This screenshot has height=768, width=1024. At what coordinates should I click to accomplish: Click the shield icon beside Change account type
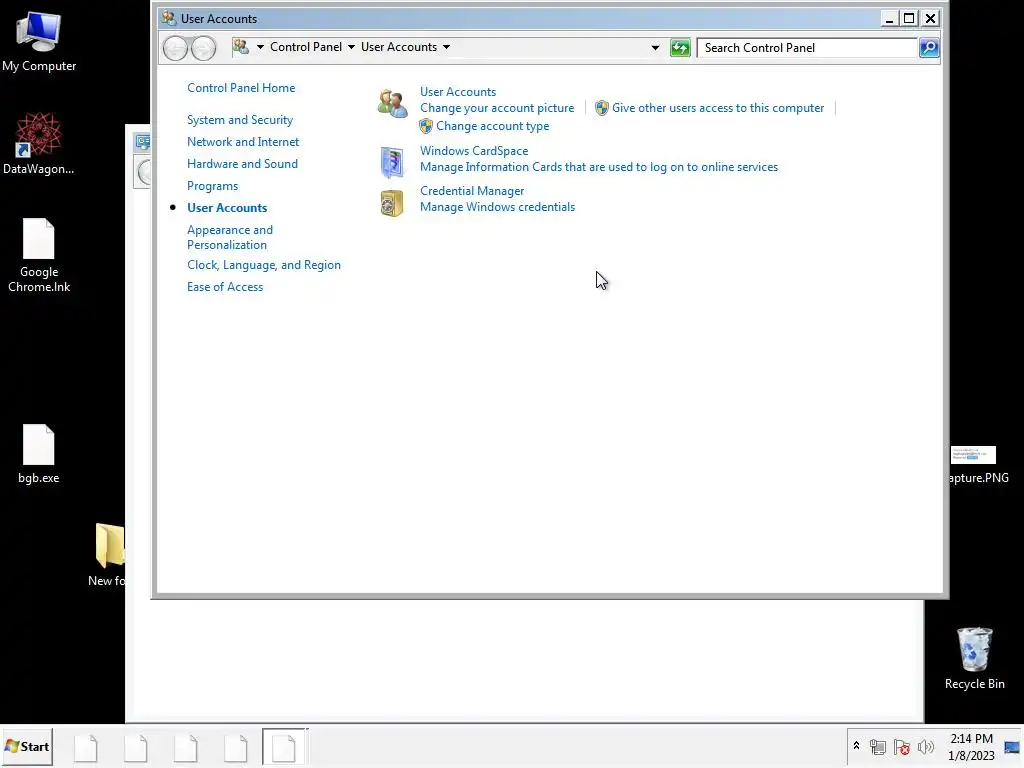(426, 126)
